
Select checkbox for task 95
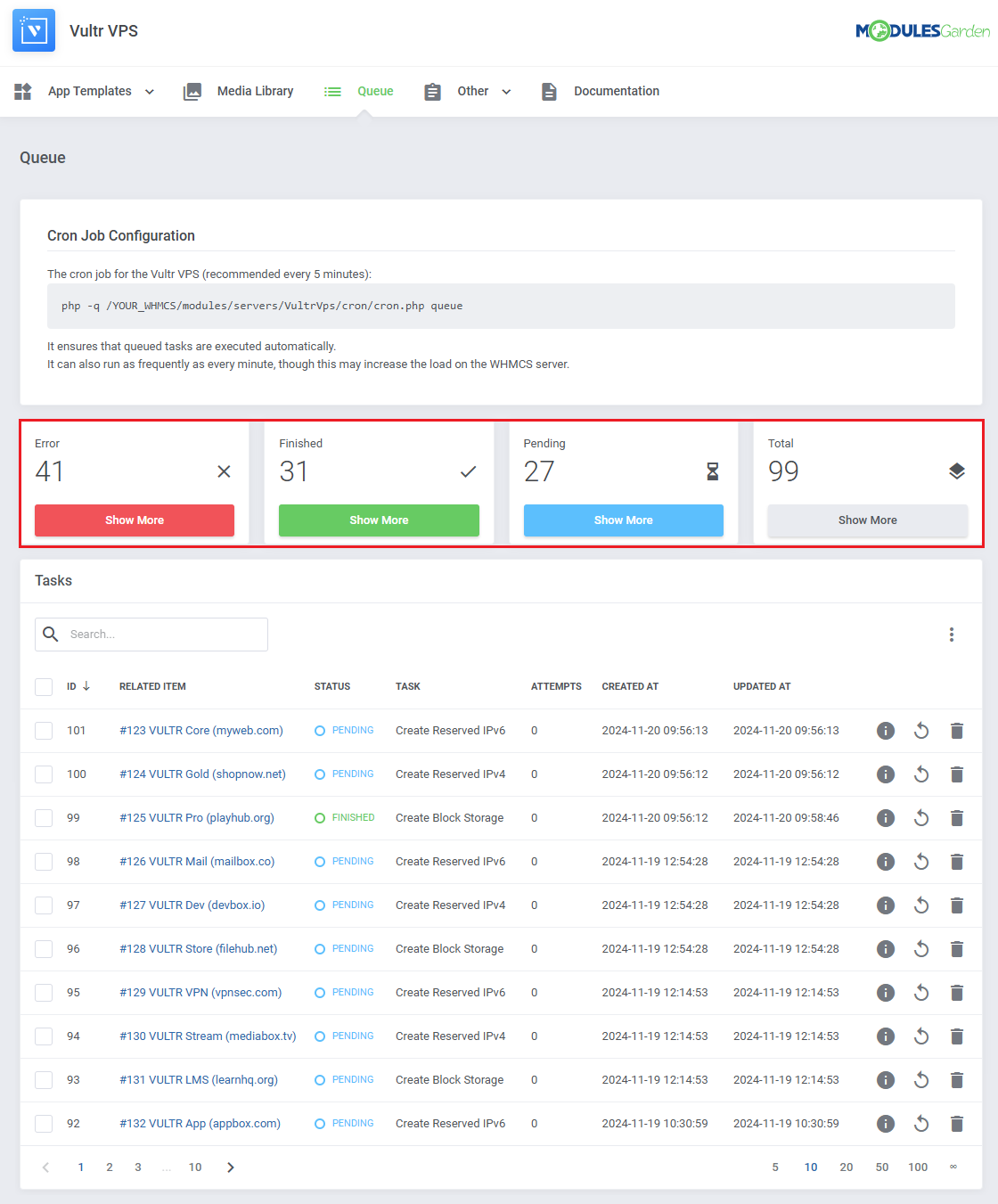click(x=44, y=993)
